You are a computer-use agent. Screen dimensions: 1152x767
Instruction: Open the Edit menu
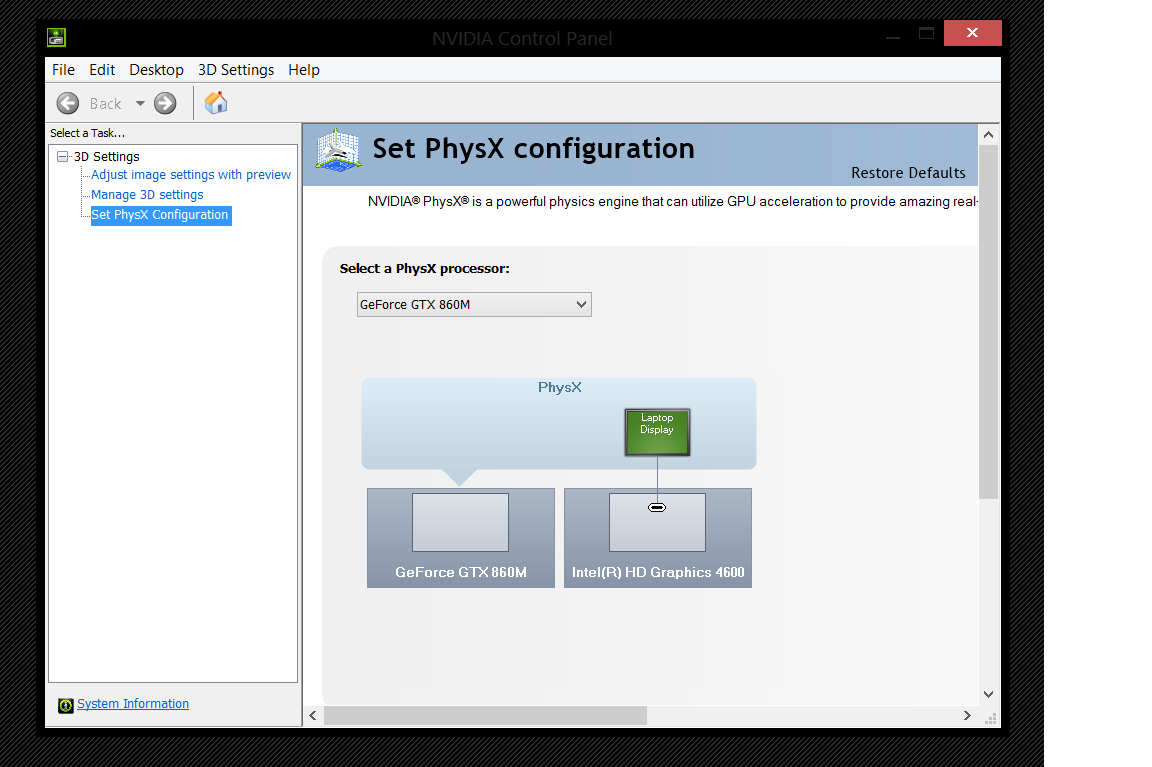tap(102, 70)
